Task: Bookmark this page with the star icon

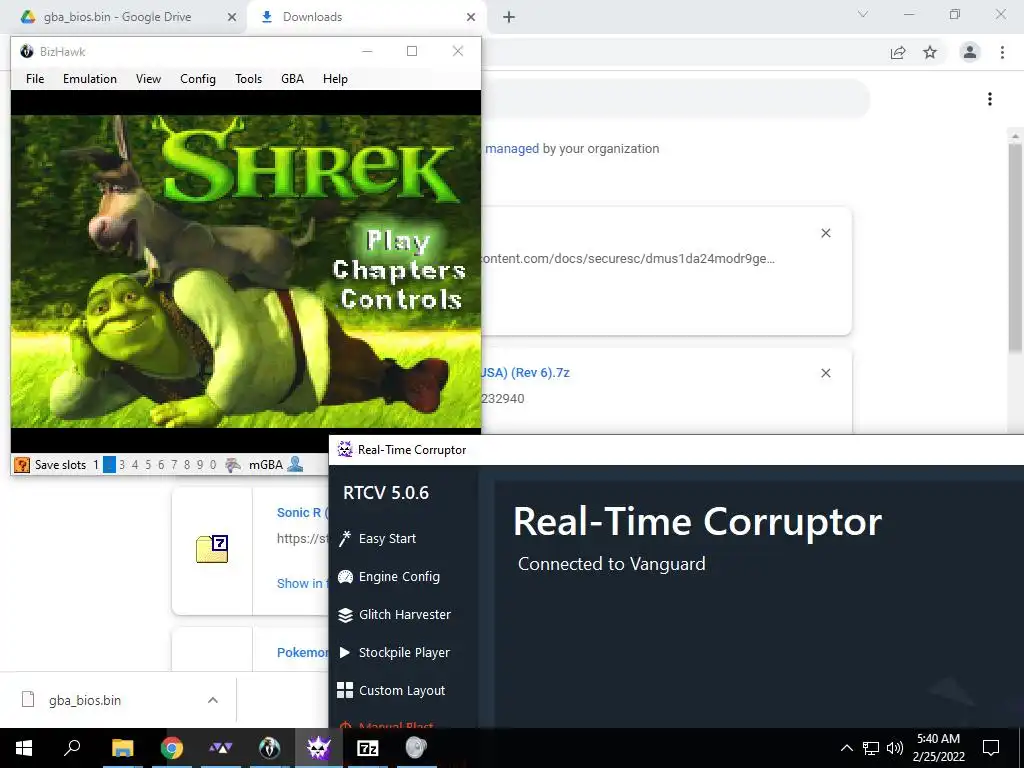Action: pos(930,52)
